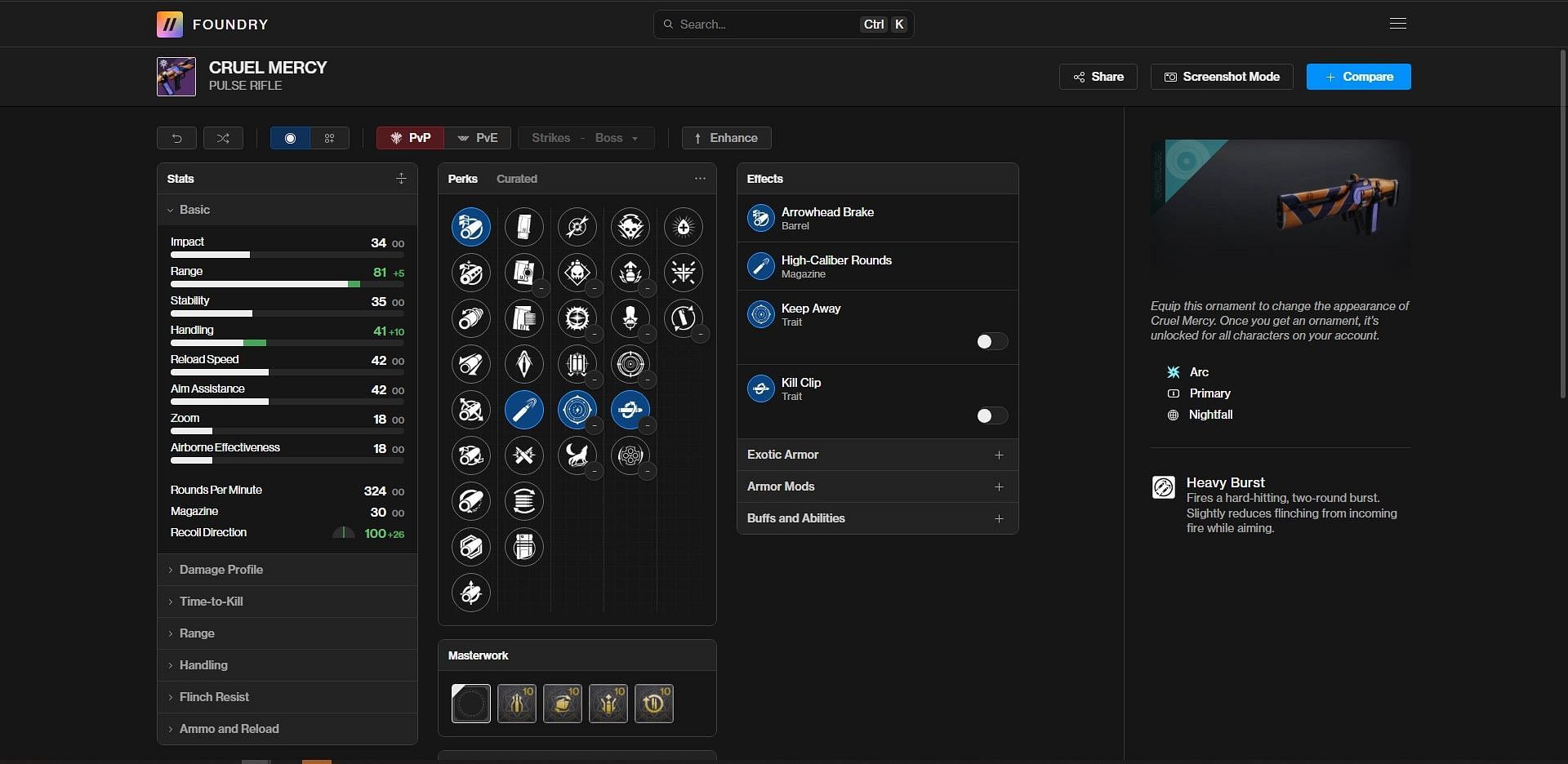1568x764 pixels.
Task: Select the PvE mode tab
Action: tap(478, 138)
